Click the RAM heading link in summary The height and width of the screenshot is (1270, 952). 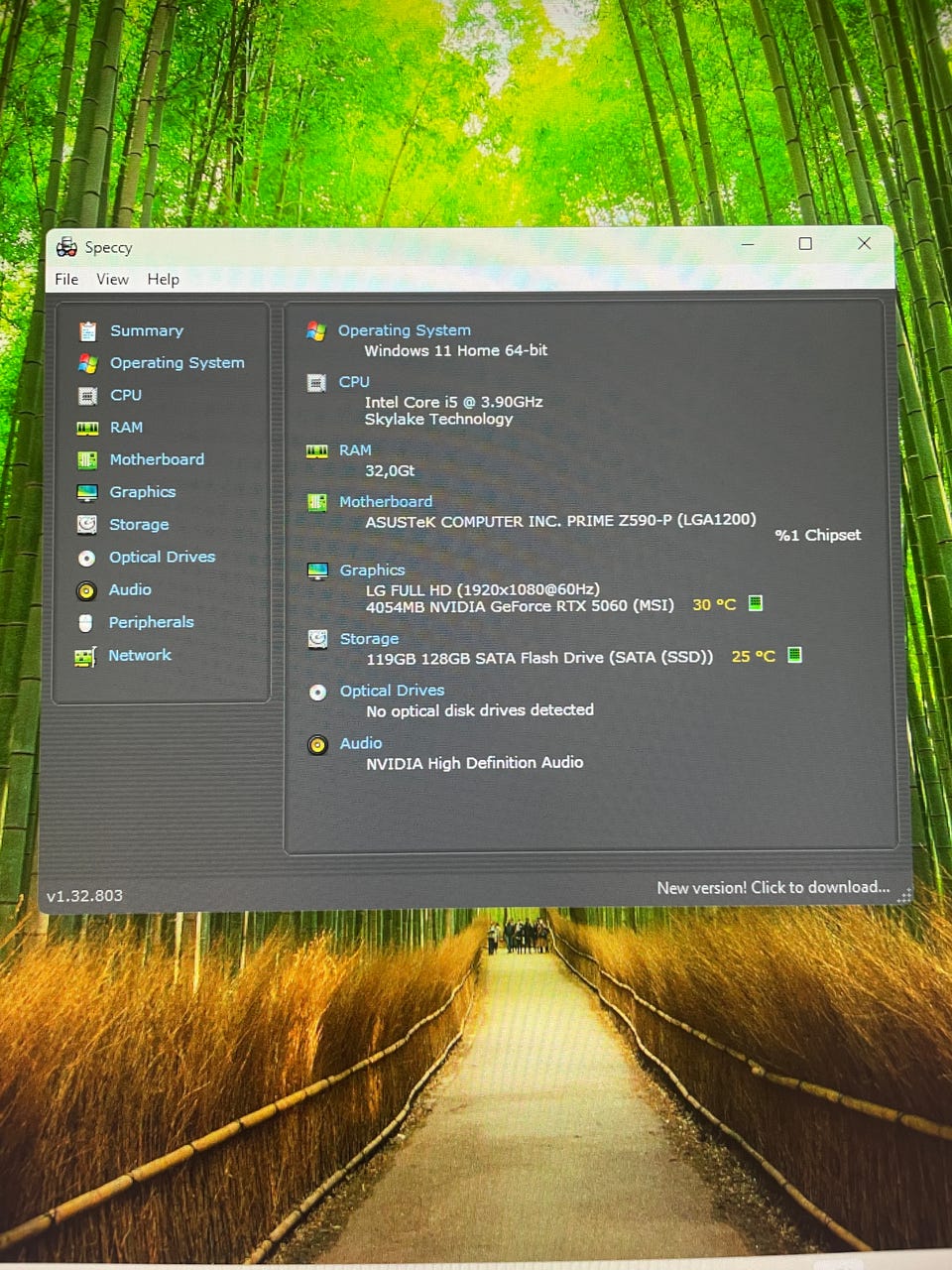pyautogui.click(x=355, y=450)
